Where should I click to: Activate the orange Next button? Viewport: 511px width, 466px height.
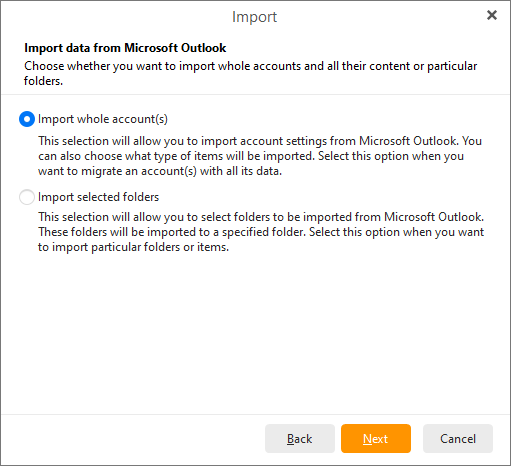pos(376,438)
